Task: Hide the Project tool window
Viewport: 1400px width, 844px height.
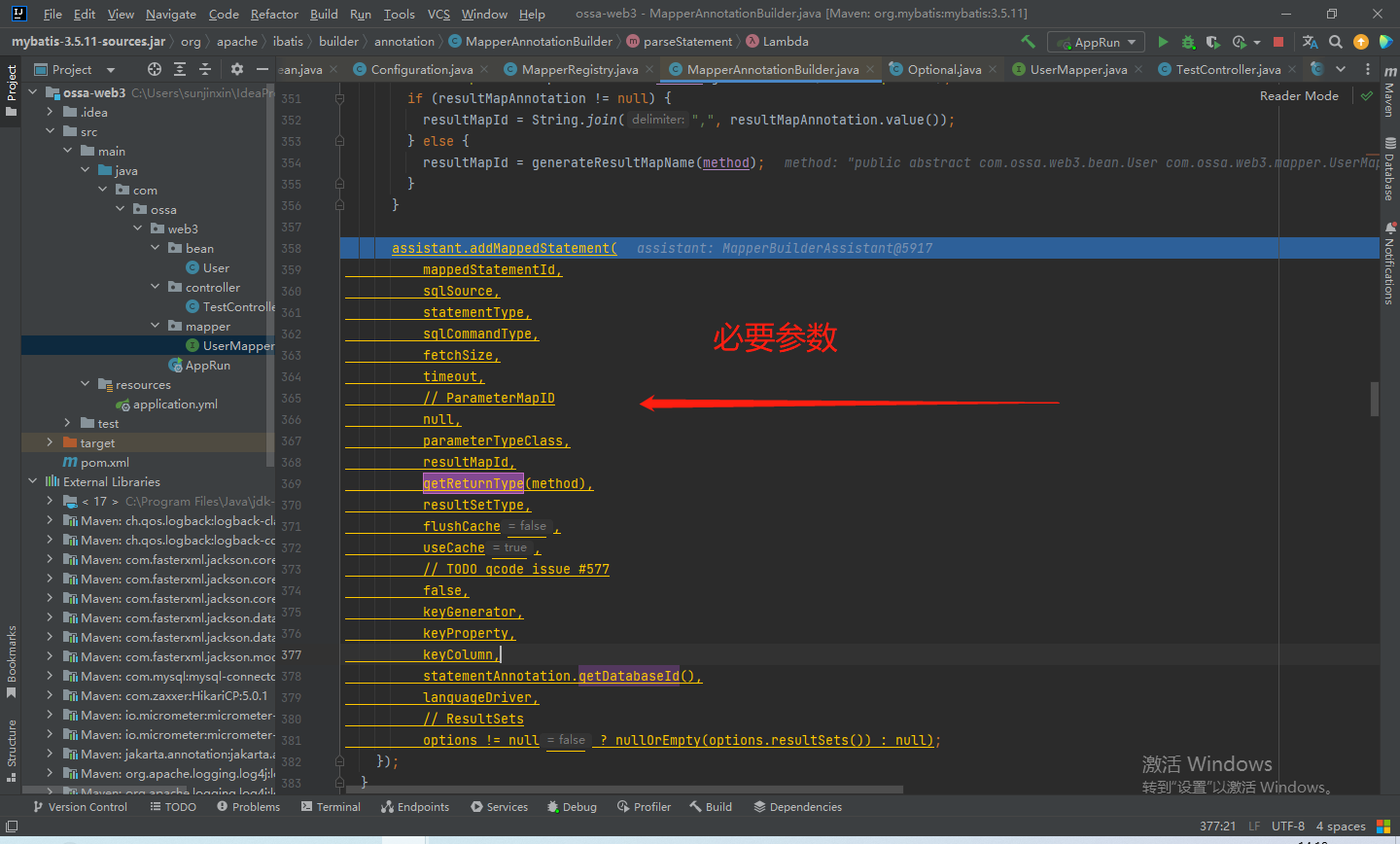Action: [262, 69]
